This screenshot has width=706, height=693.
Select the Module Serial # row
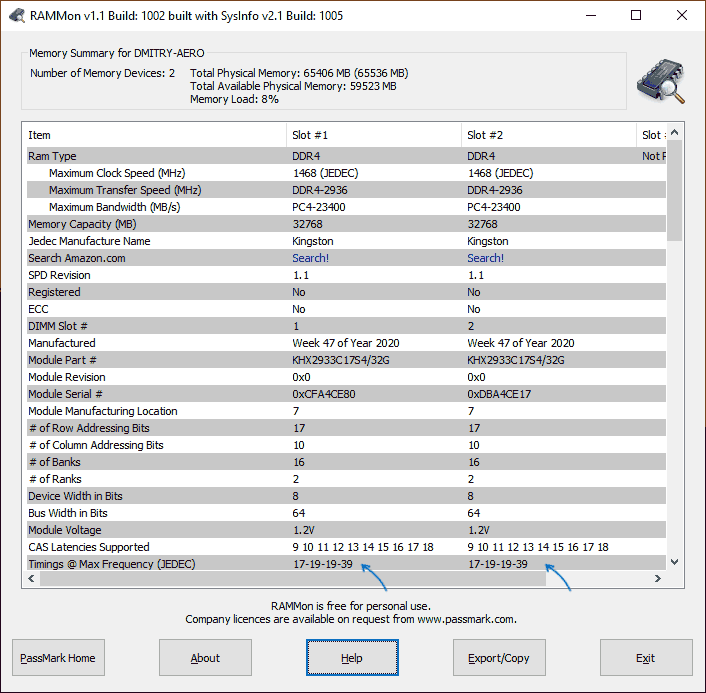pos(346,394)
